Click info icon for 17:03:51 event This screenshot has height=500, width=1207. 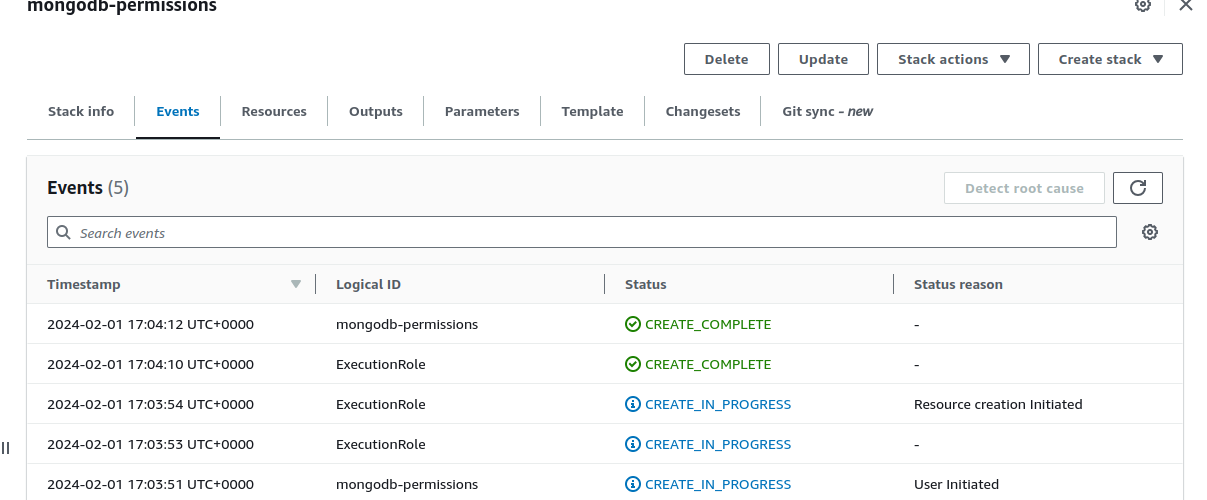click(x=633, y=484)
